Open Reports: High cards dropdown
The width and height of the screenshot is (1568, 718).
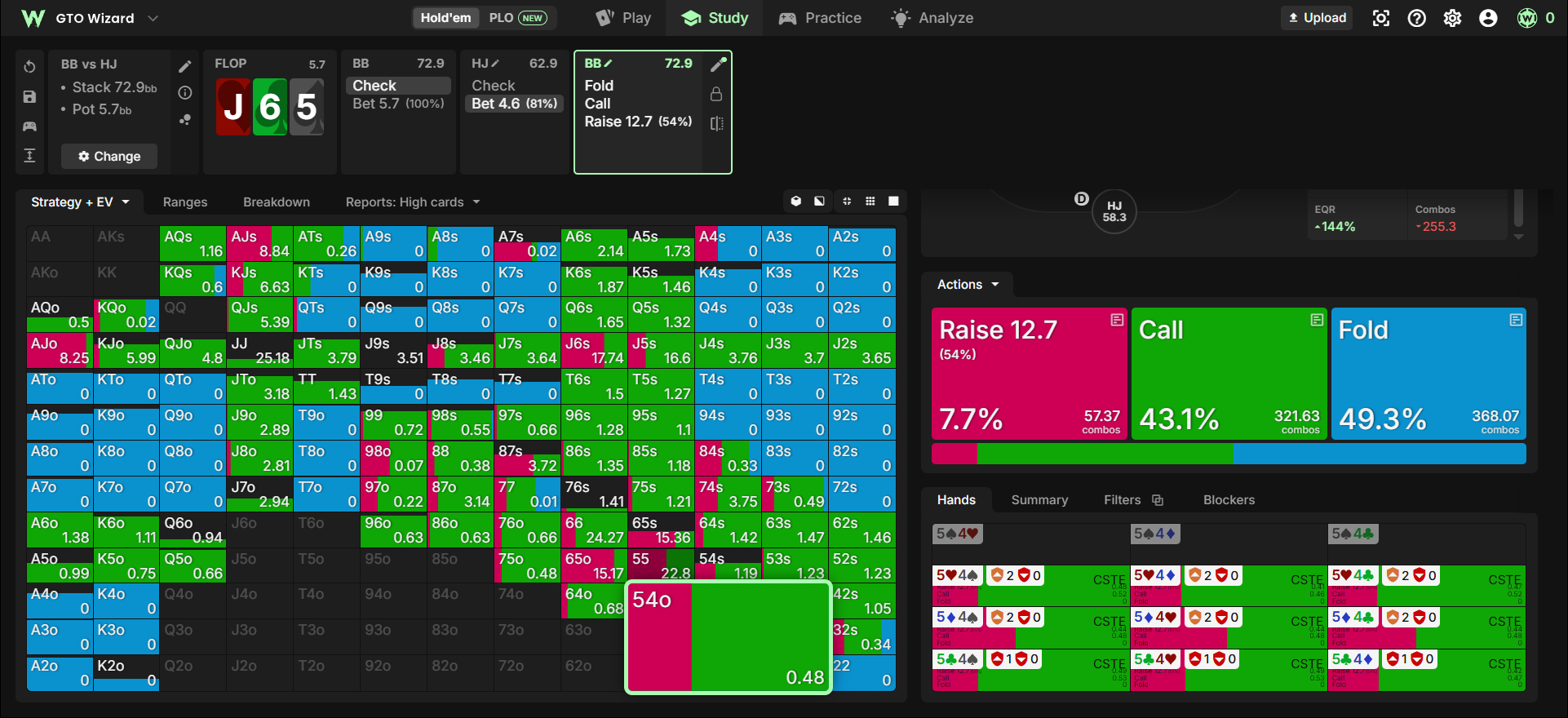pos(413,202)
